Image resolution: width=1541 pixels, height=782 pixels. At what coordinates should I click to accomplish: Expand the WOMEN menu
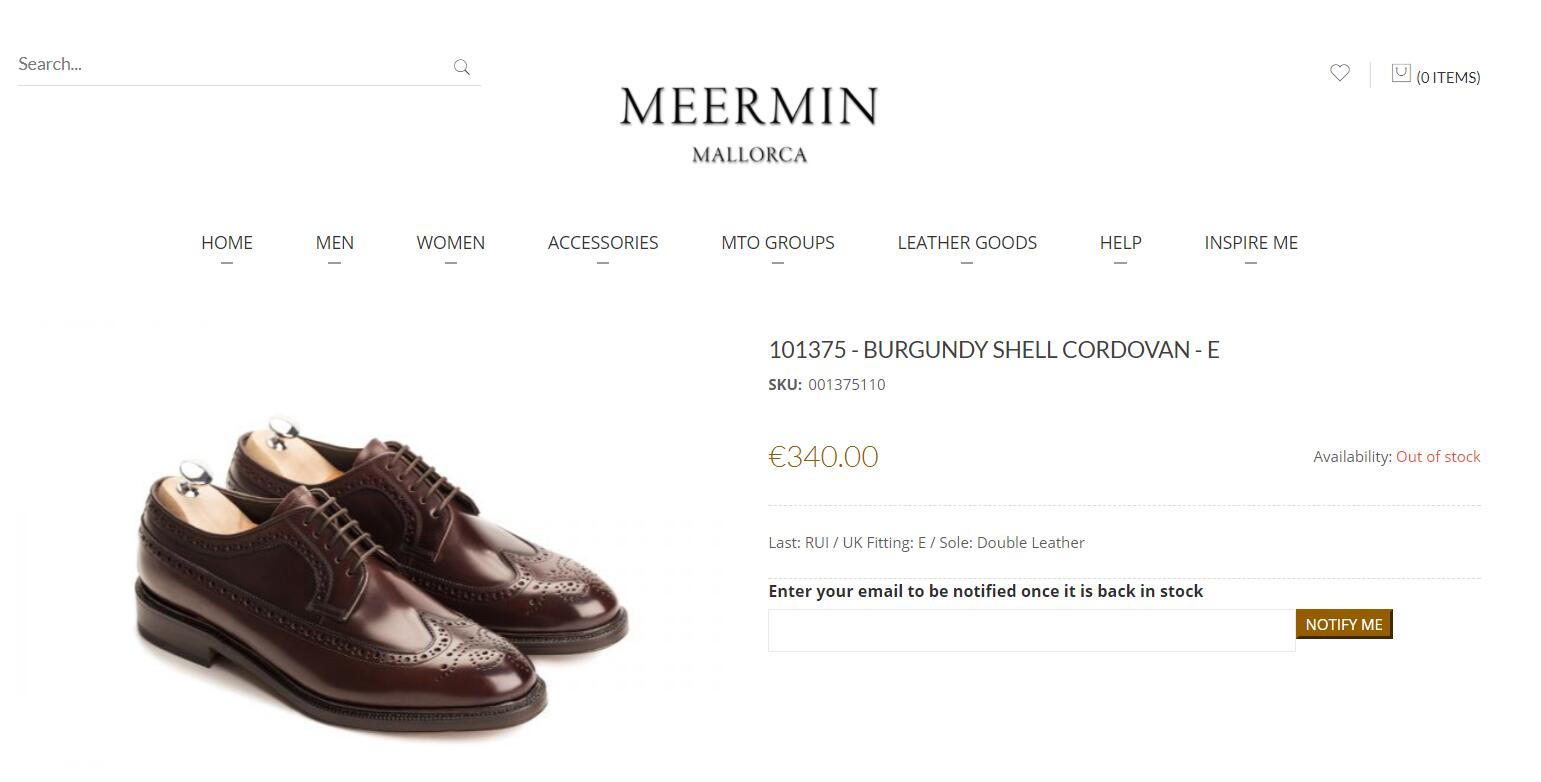(x=451, y=243)
